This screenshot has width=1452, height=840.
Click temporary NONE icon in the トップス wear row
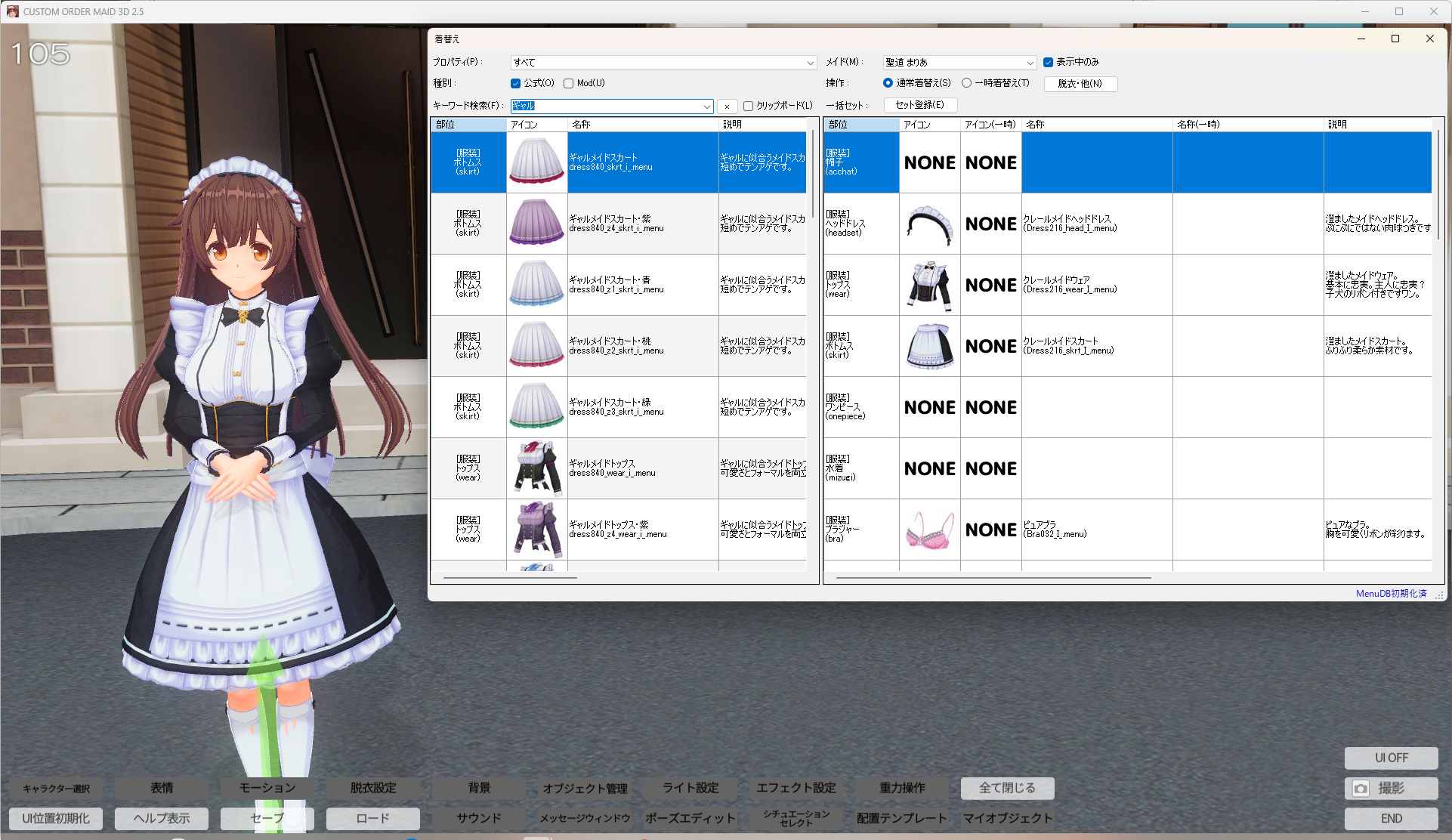click(x=991, y=285)
